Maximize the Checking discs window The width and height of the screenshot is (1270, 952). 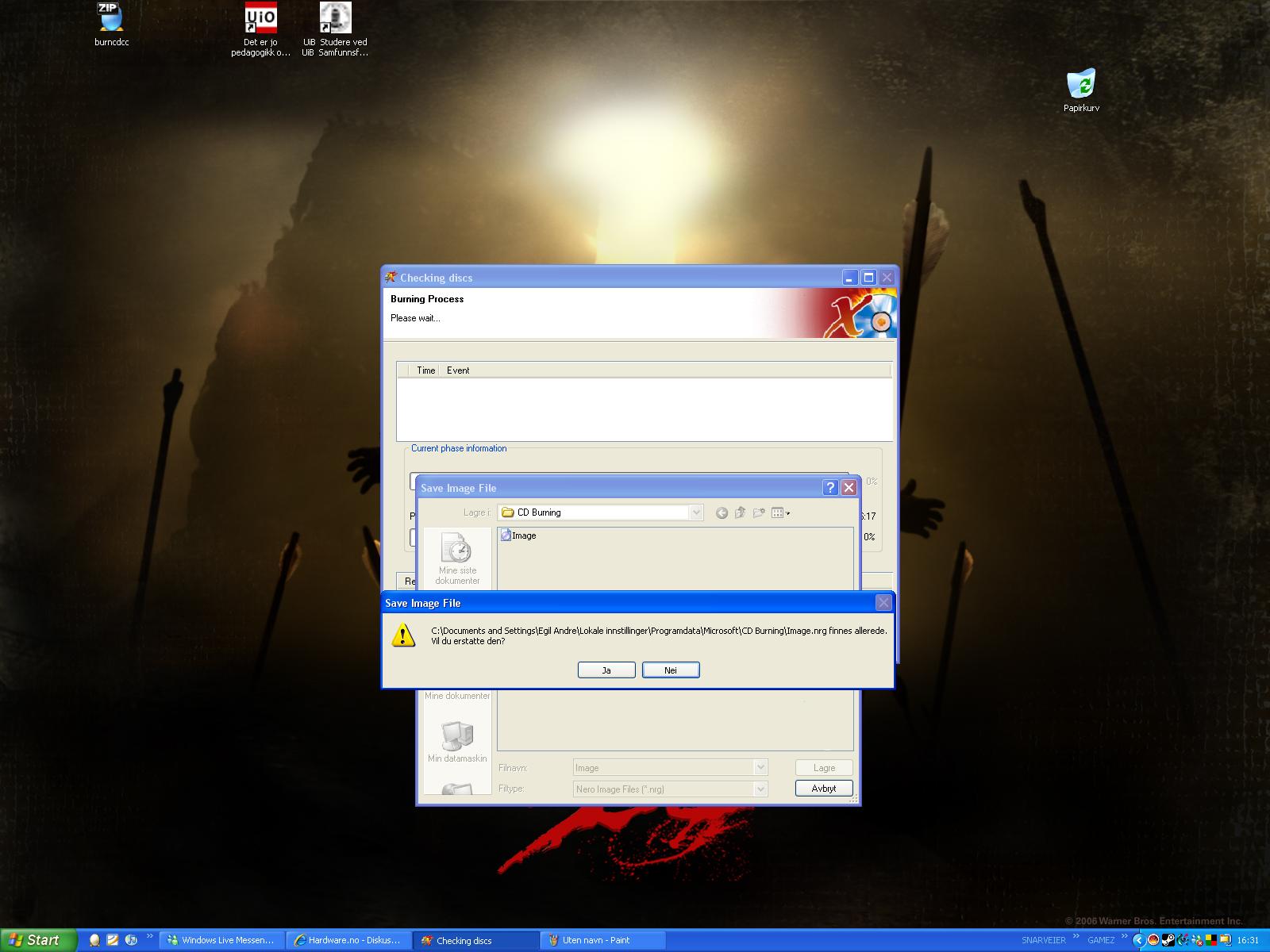click(868, 278)
